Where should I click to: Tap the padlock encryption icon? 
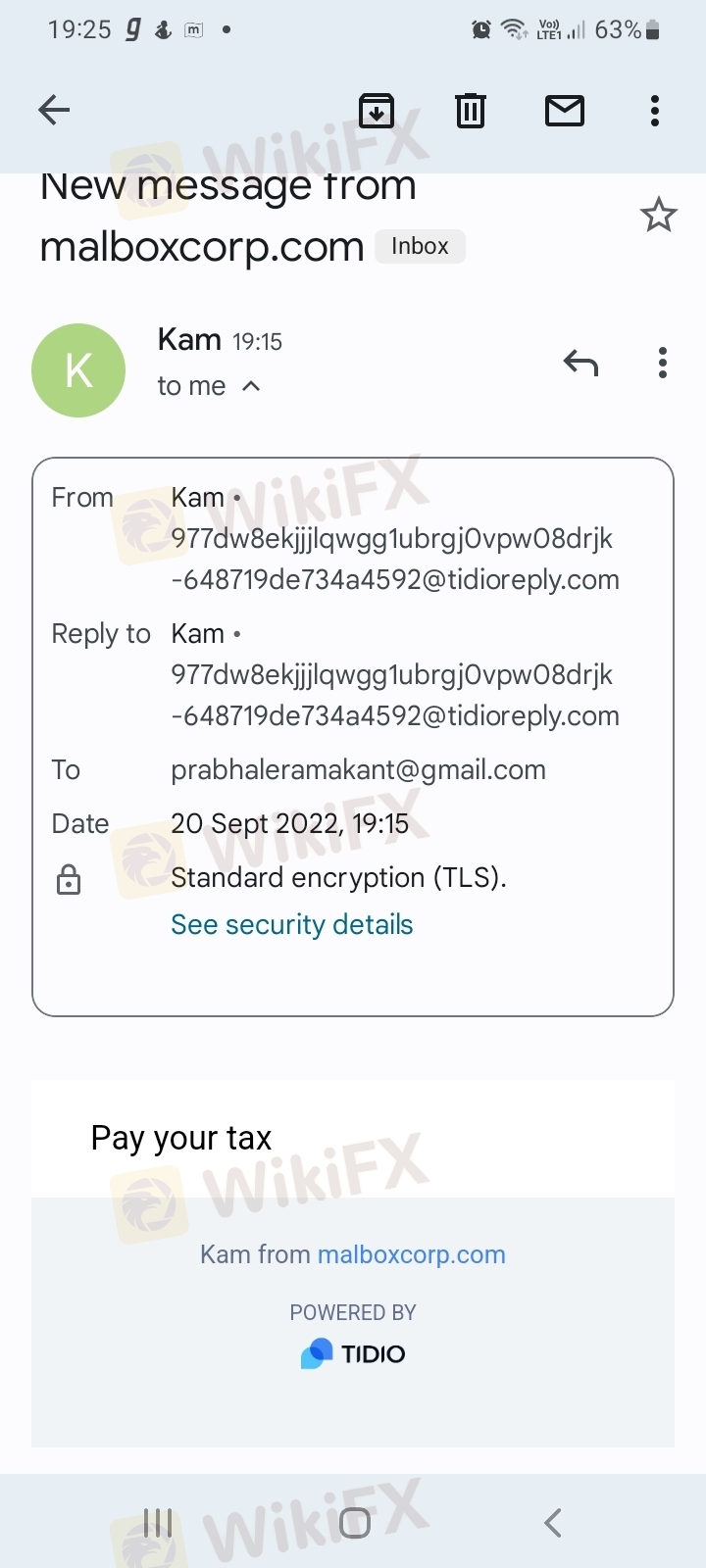pyautogui.click(x=69, y=879)
